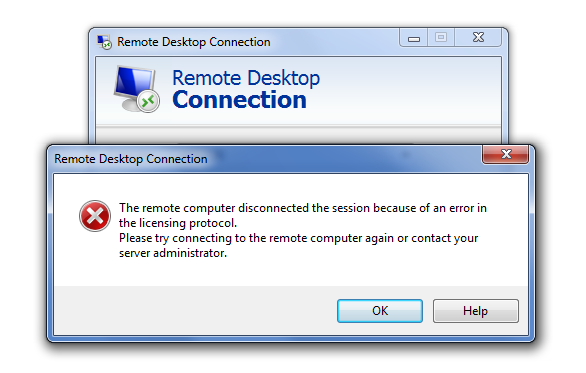Screen dimensions: 586x373
Task: Open Help for the licensing protocol error
Action: click(475, 311)
